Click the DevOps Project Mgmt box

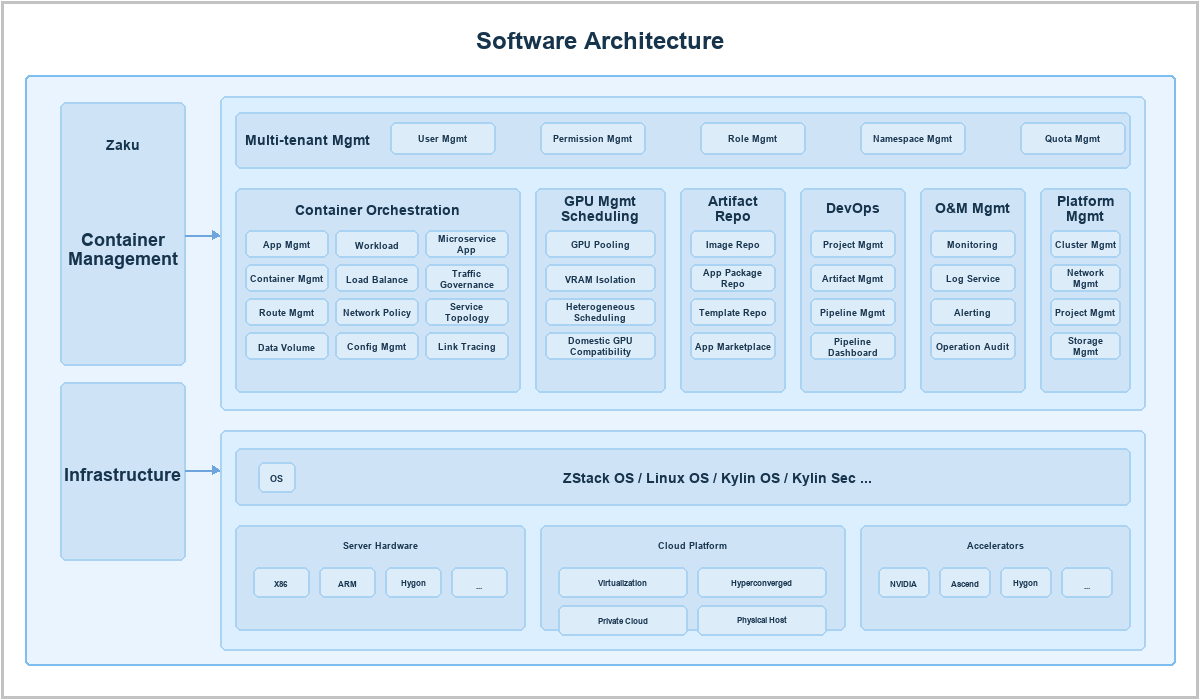pyautogui.click(x=853, y=245)
